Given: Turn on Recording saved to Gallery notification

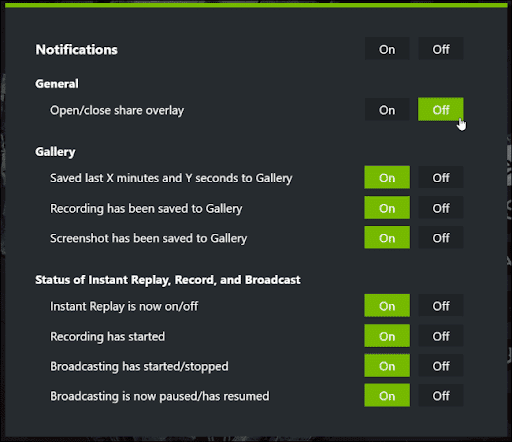Looking at the screenshot, I should pyautogui.click(x=387, y=208).
